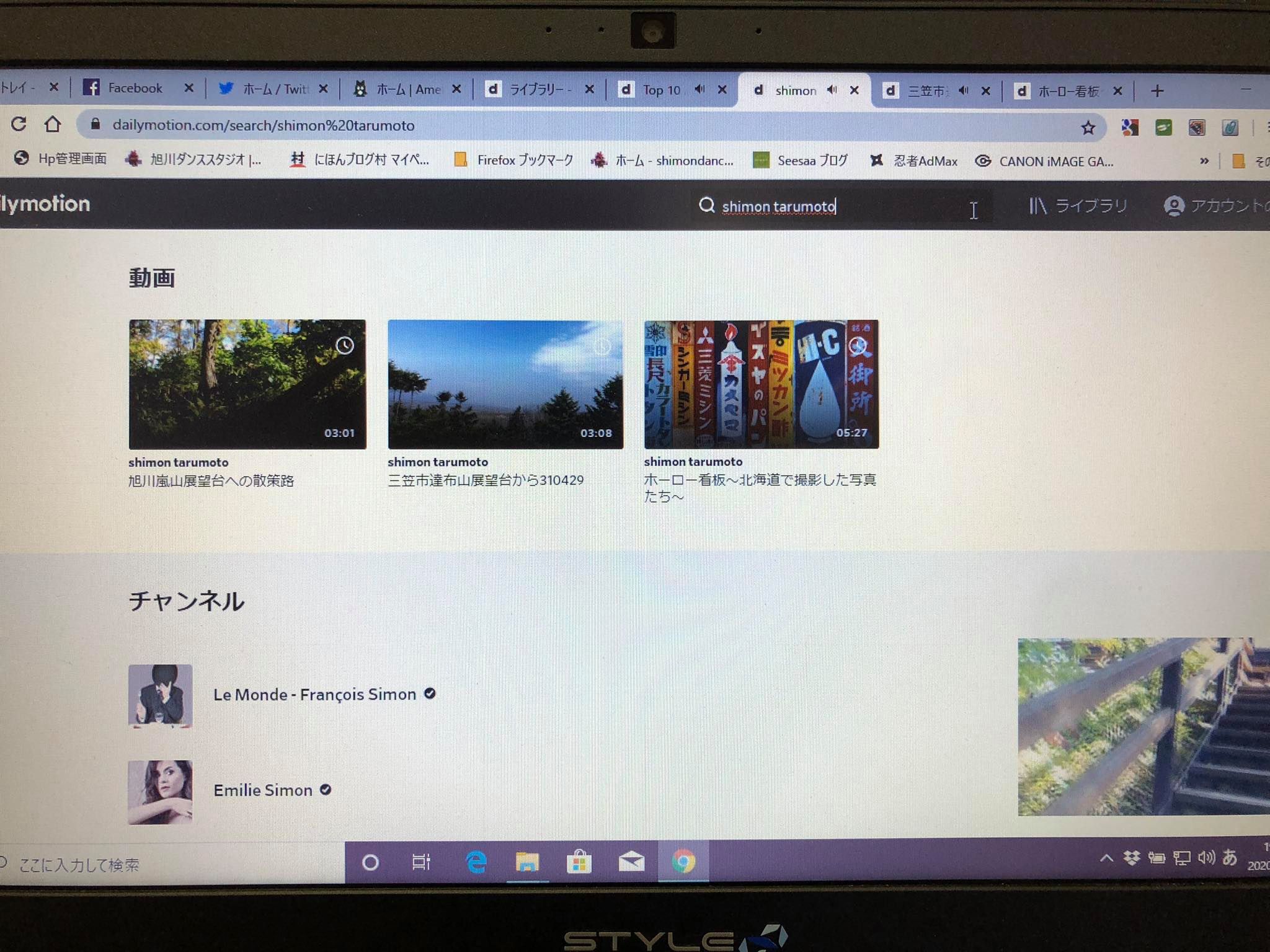This screenshot has width=1270, height=952.
Task: Switch to Chrome on the taskbar
Action: [x=683, y=862]
